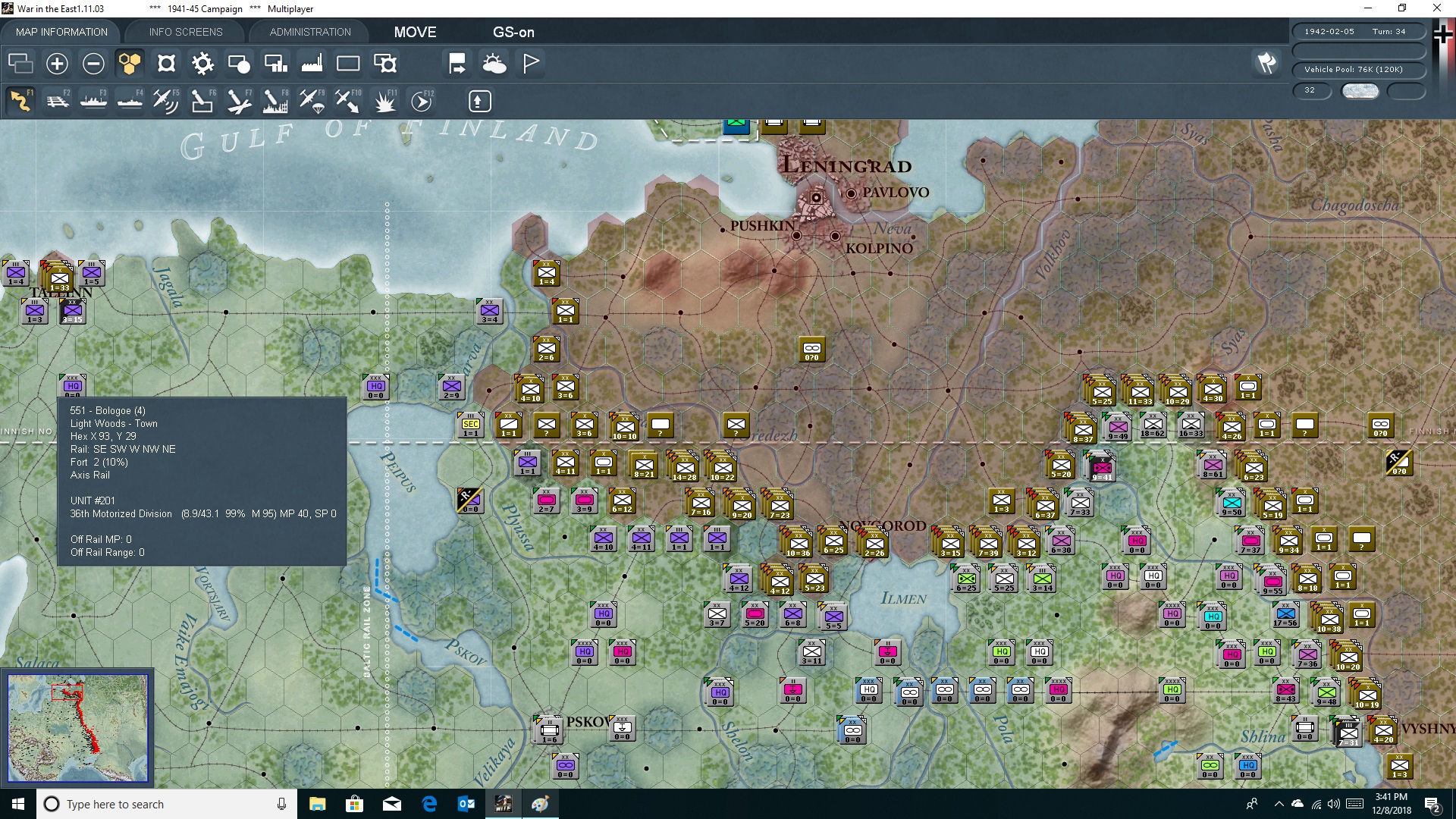Image resolution: width=1456 pixels, height=819 pixels.
Task: Toggle the weather sun-cloud map overlay
Action: coord(494,64)
